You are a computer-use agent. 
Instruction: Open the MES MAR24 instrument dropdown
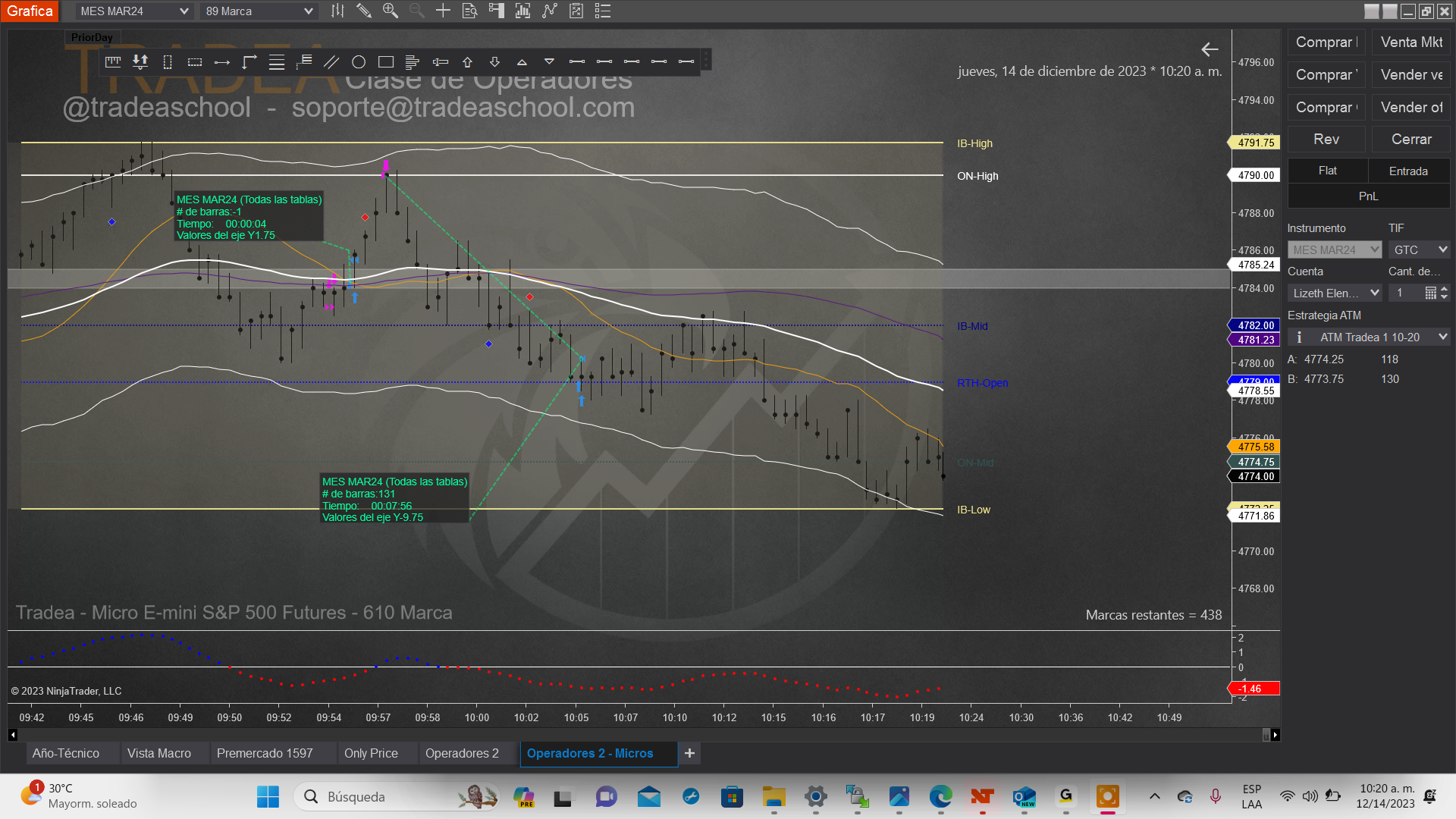[134, 11]
